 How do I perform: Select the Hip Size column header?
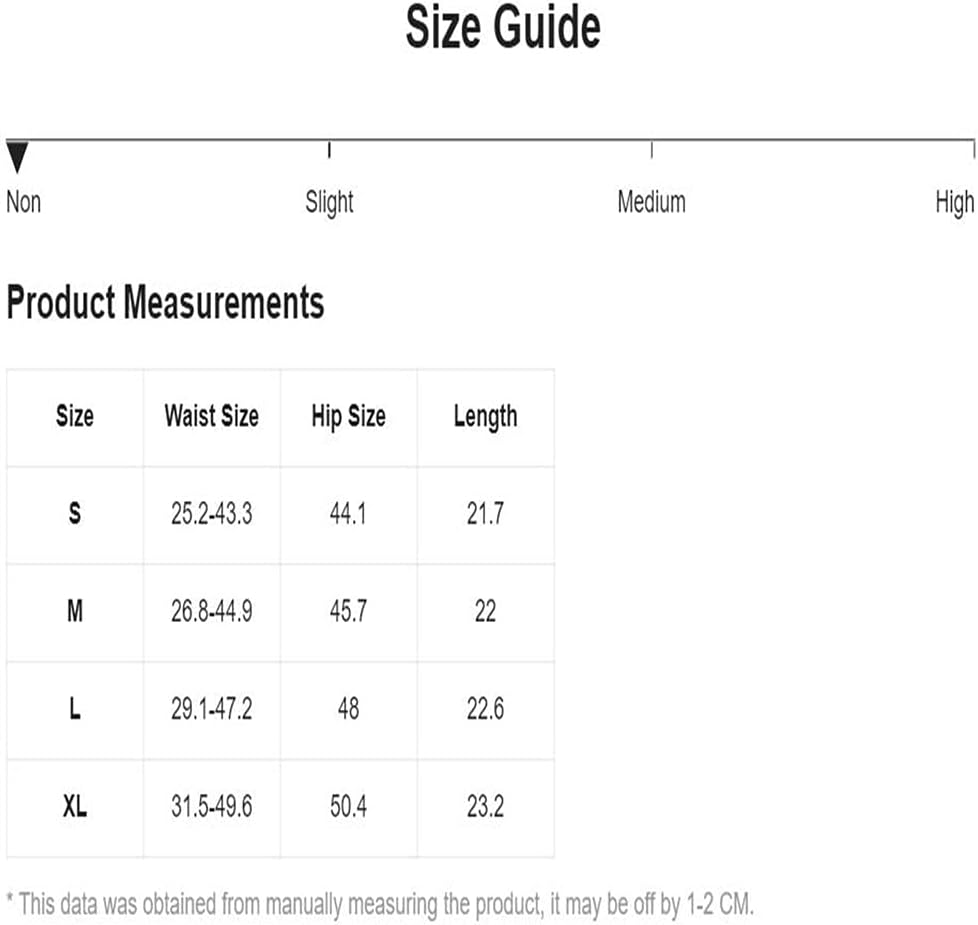[349, 417]
